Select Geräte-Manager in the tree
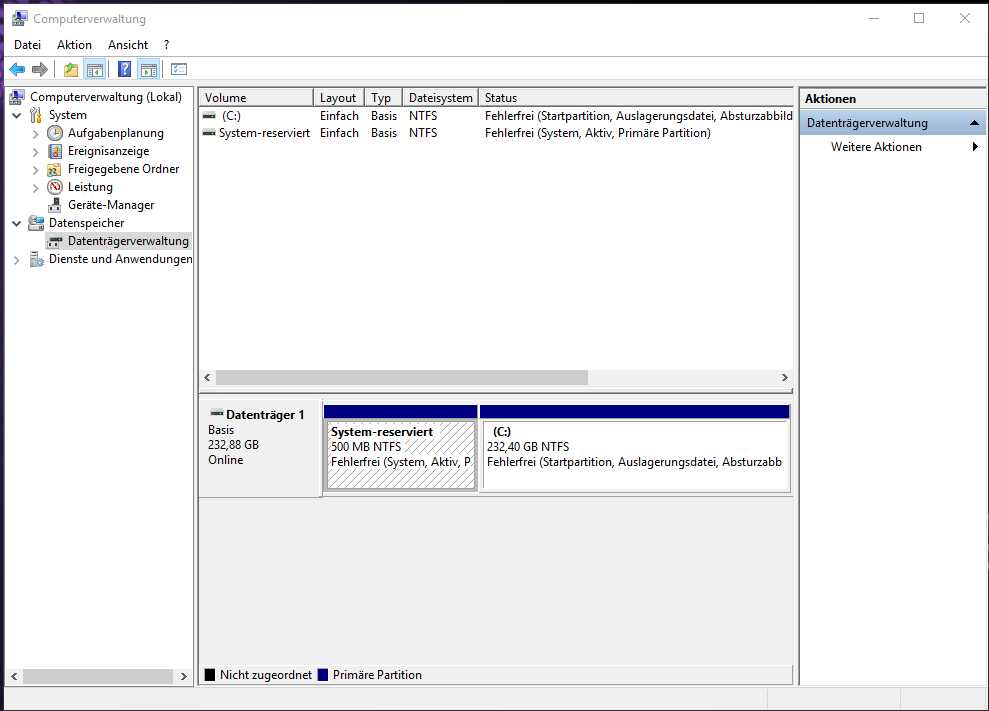The height and width of the screenshot is (711, 989). point(111,205)
